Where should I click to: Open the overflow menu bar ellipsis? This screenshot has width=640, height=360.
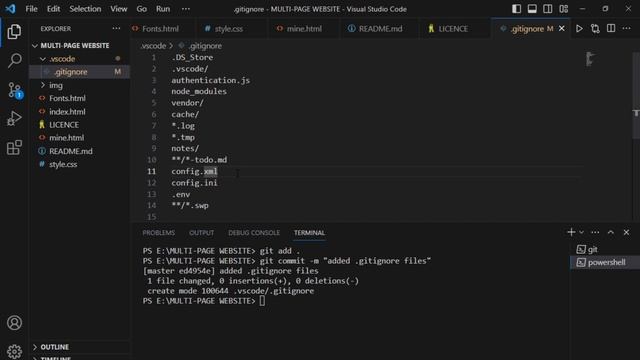point(186,9)
